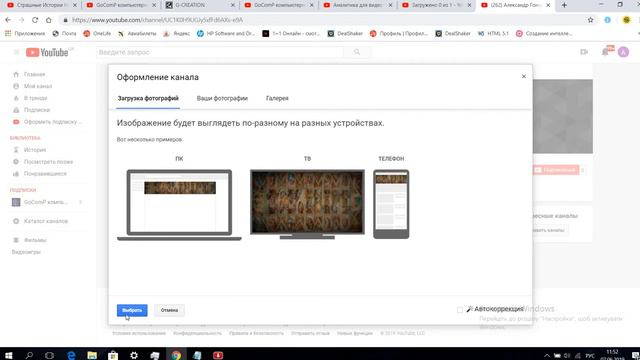Click the browser forward arrow
Screen dimensions: 640x360
pos(22,20)
